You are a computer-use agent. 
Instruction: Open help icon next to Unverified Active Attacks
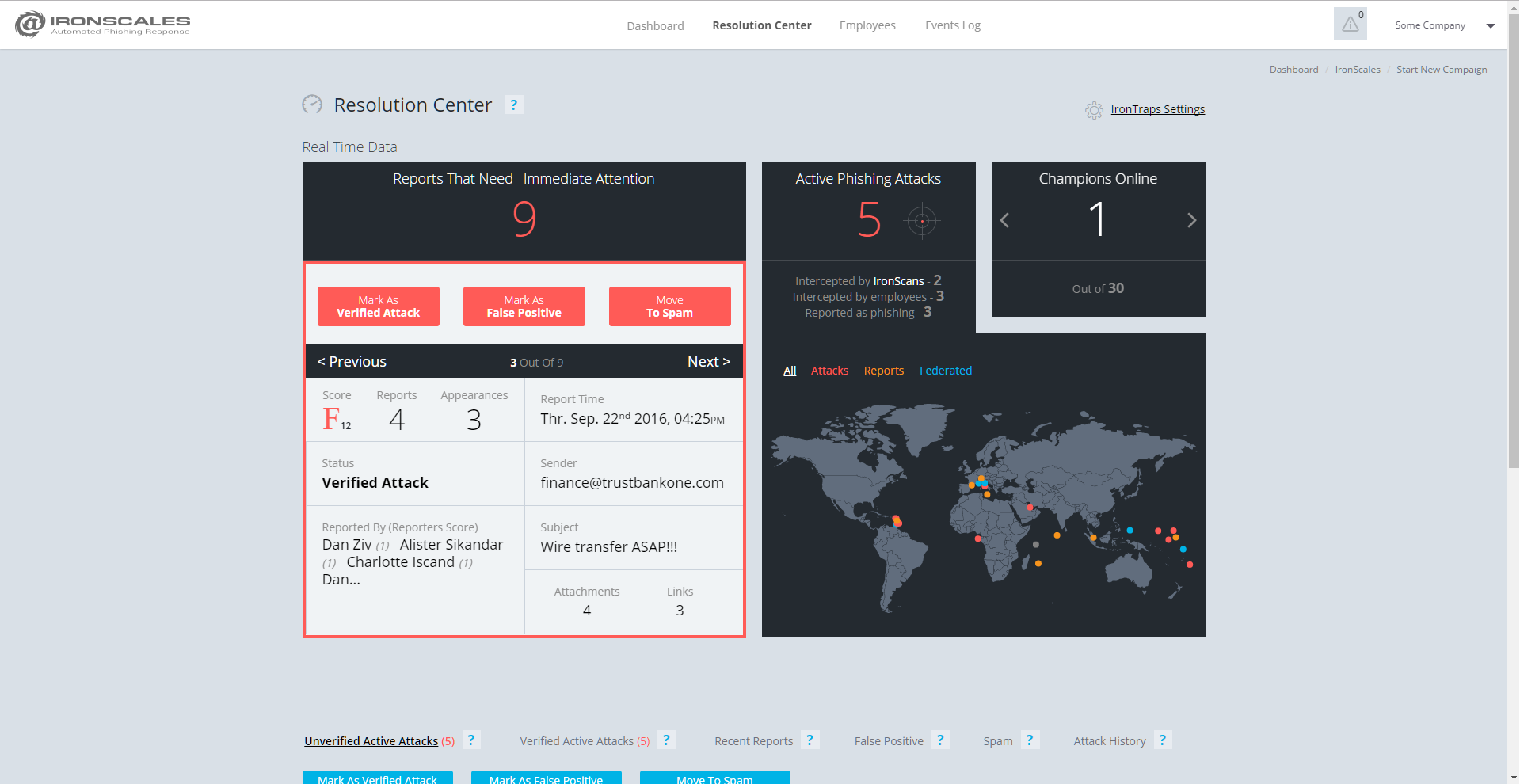coord(471,740)
